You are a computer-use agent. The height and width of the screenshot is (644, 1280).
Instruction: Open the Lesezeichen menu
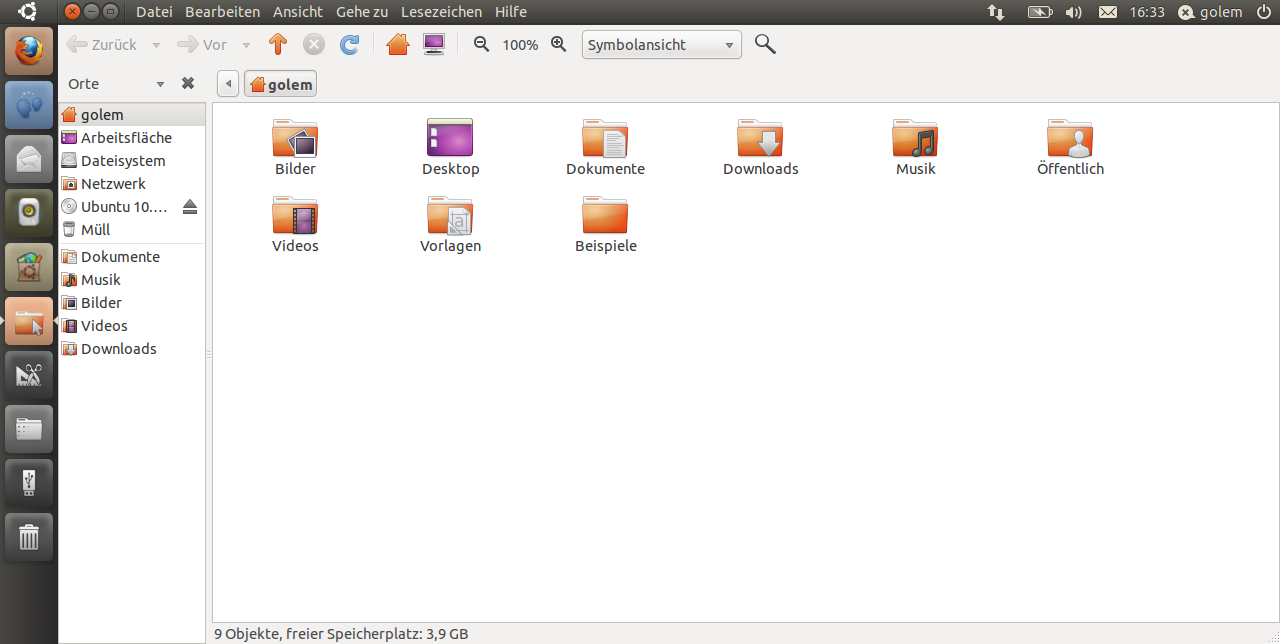tap(441, 12)
